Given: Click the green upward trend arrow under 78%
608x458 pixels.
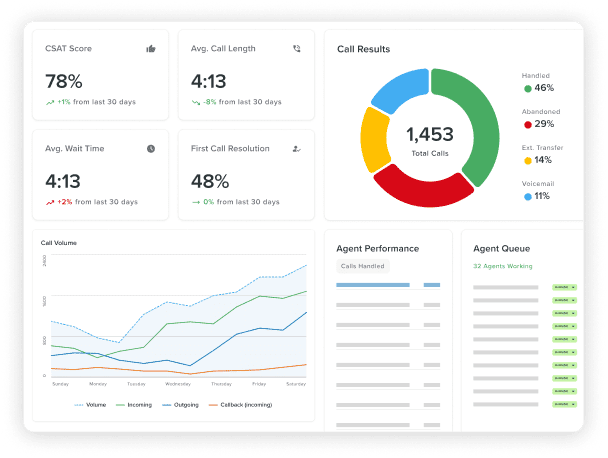Looking at the screenshot, I should click(50, 102).
